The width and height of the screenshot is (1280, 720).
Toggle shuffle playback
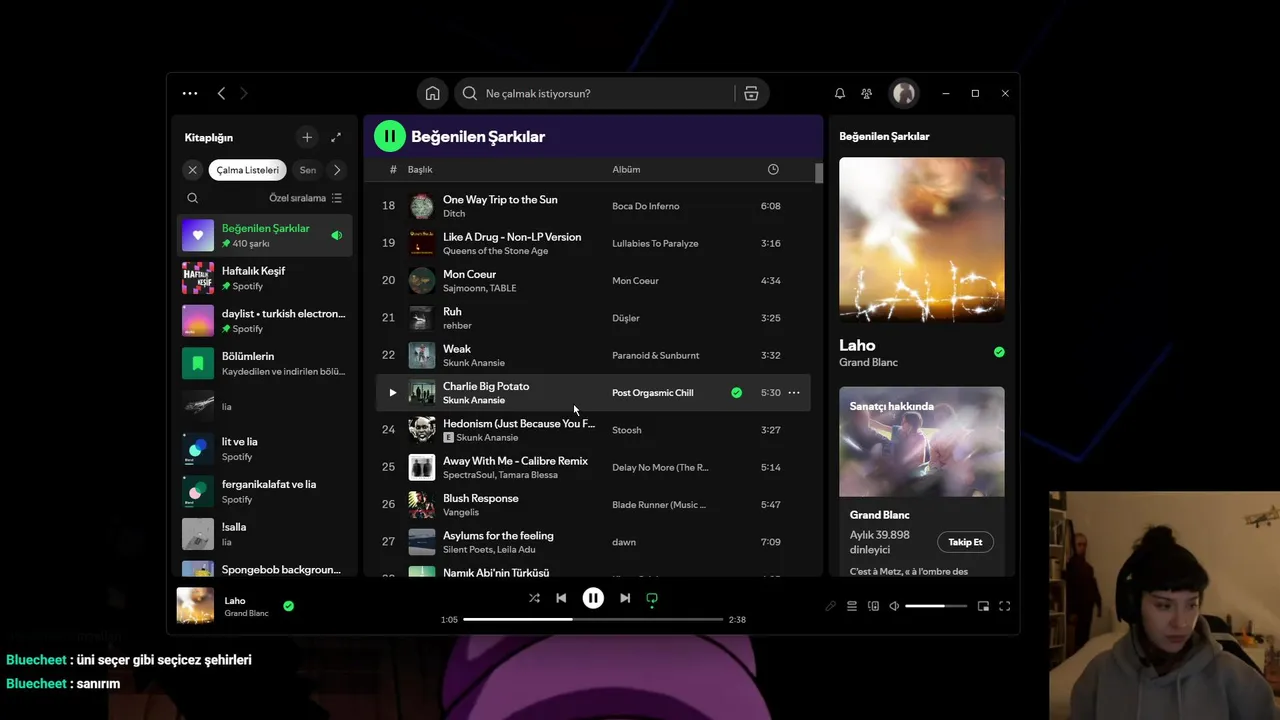534,598
